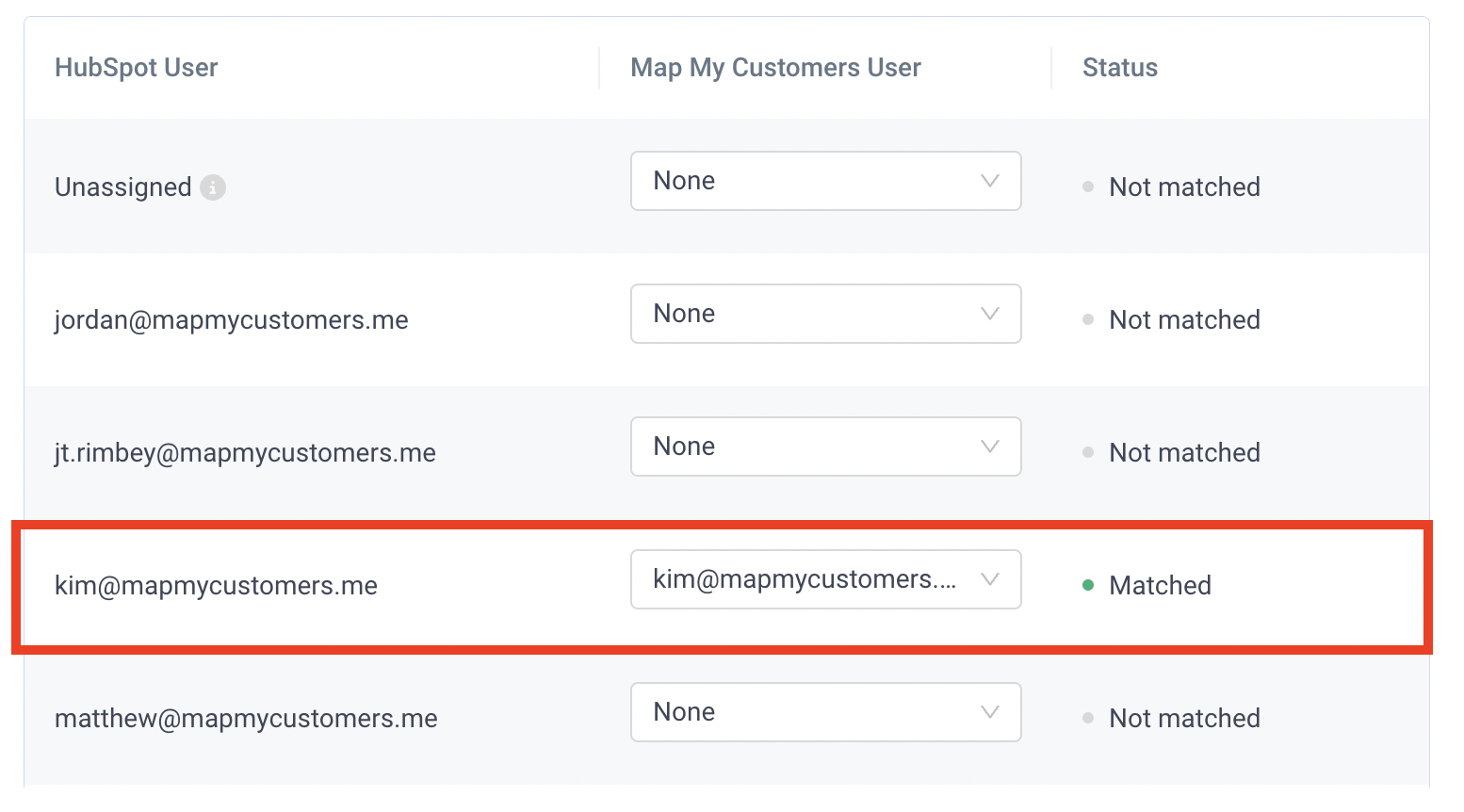Screen dimensions: 1464x812
Task: Open the dropdown for jt.rimbey@mapmycustomers.me
Action: click(x=825, y=447)
